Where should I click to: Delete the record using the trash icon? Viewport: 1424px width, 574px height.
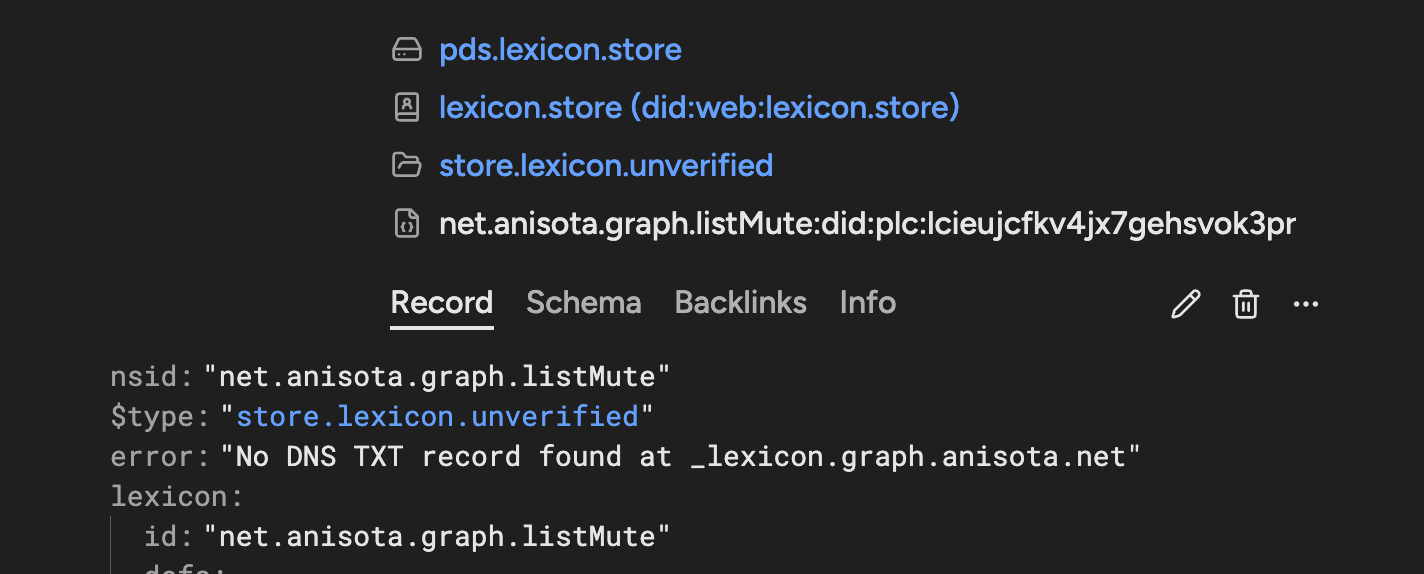point(1245,304)
